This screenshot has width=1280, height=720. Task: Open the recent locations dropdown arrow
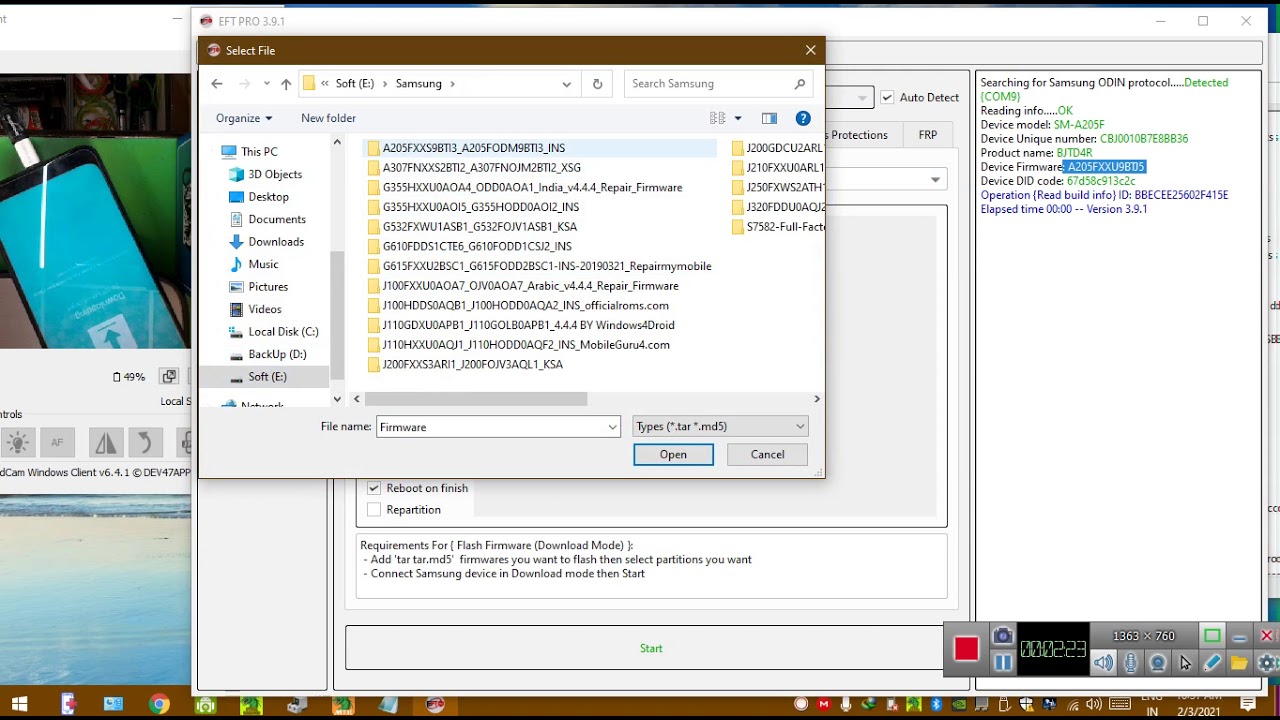click(266, 84)
